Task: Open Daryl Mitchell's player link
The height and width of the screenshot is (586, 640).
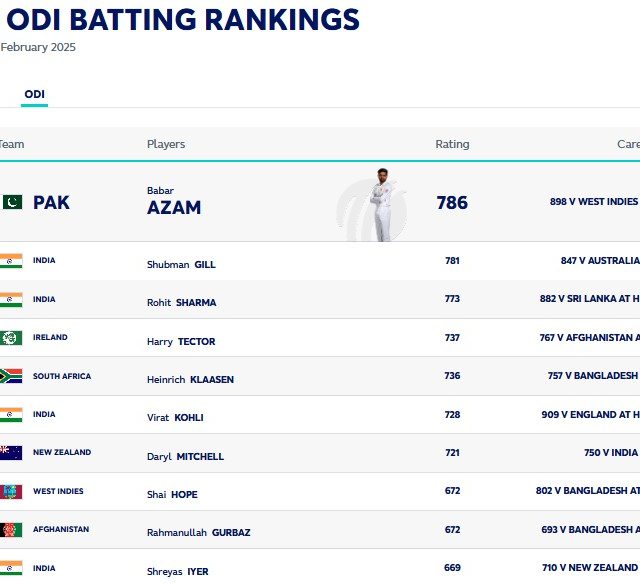Action: pos(185,456)
